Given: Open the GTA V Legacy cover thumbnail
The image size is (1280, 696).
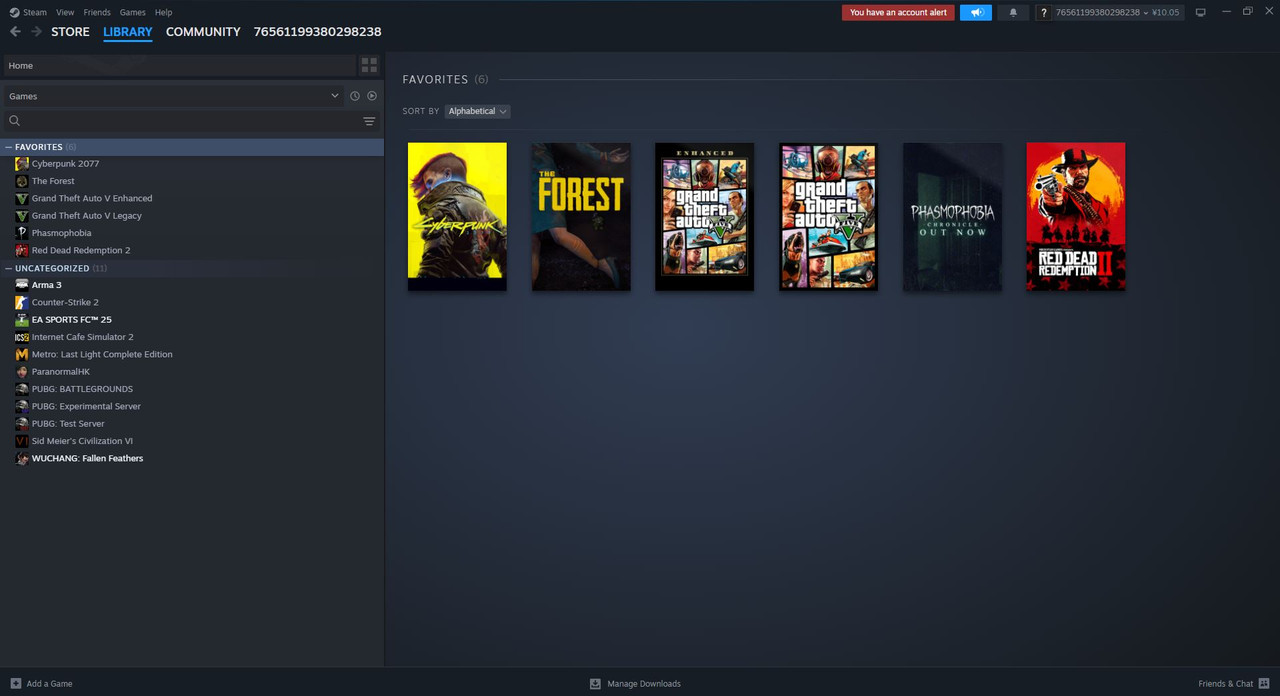Looking at the screenshot, I should (x=828, y=217).
